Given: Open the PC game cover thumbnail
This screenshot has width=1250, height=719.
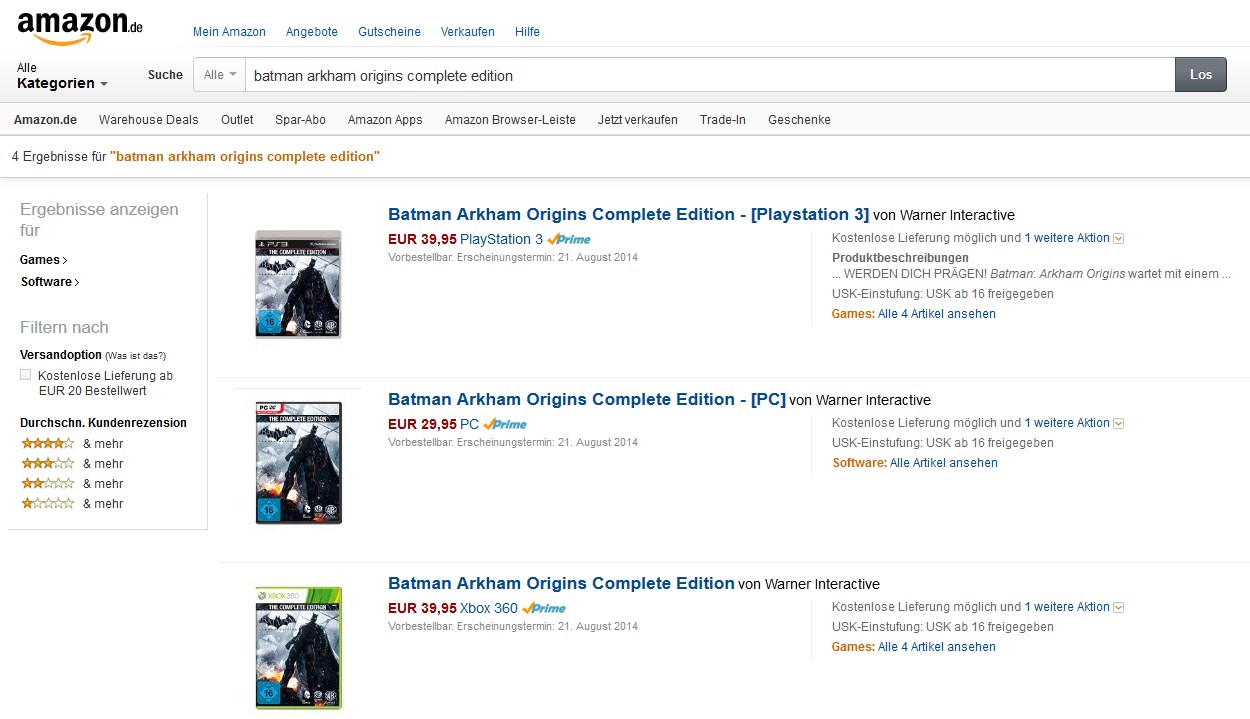Looking at the screenshot, I should click(x=298, y=463).
